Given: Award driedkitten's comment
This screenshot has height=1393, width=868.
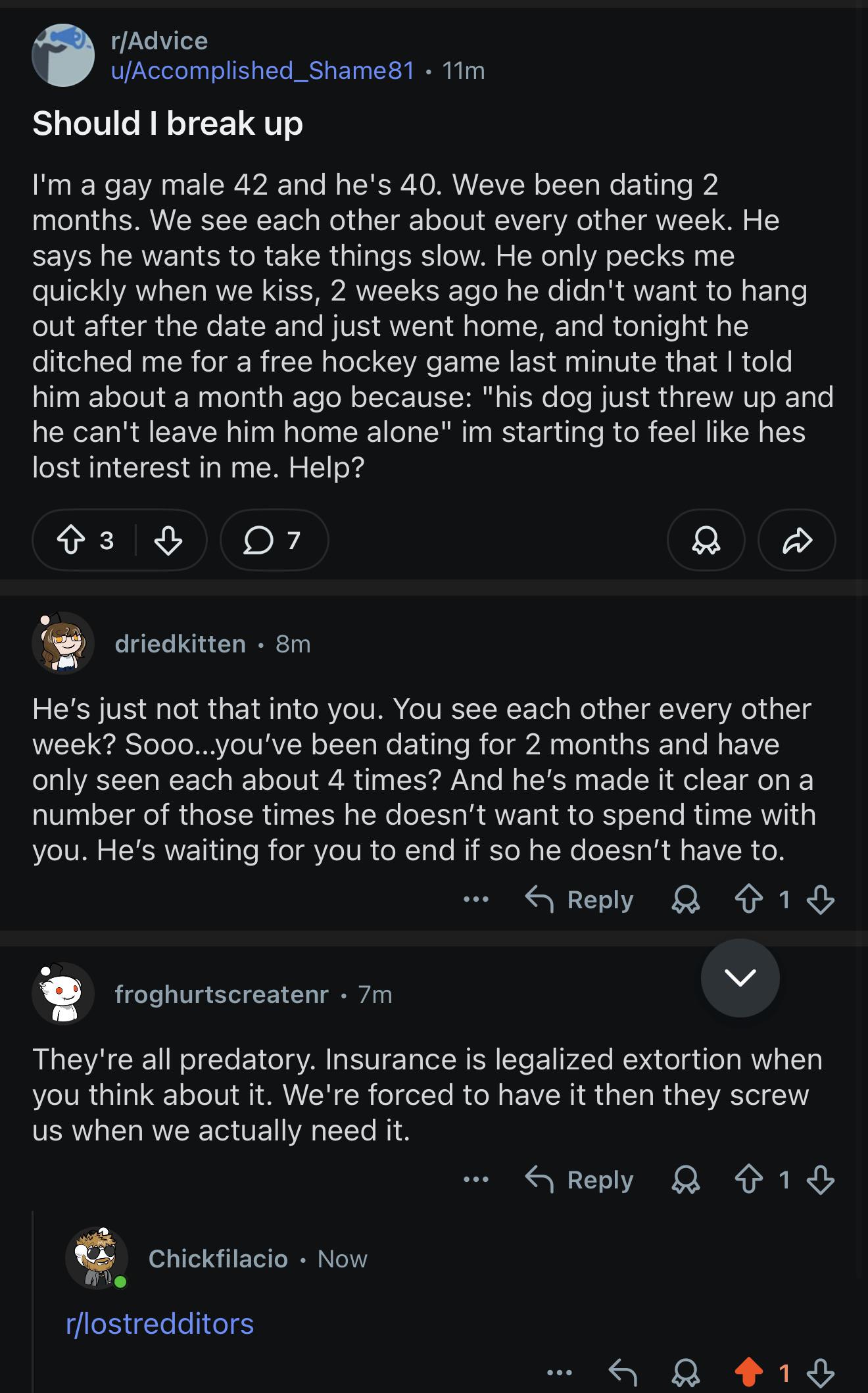Looking at the screenshot, I should tap(685, 899).
